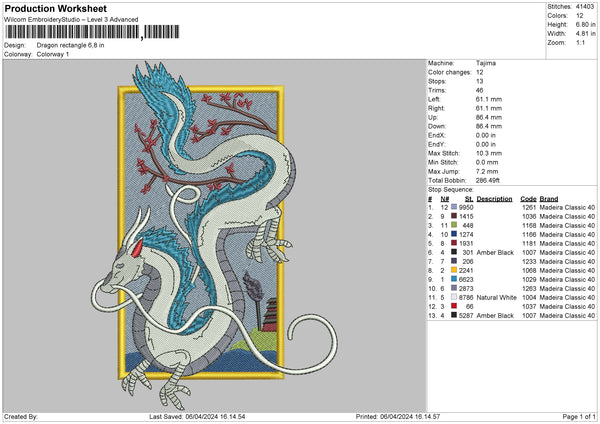Click the yellow swatch for code 1068
Screen dimensions: 600x424
(x=454, y=270)
